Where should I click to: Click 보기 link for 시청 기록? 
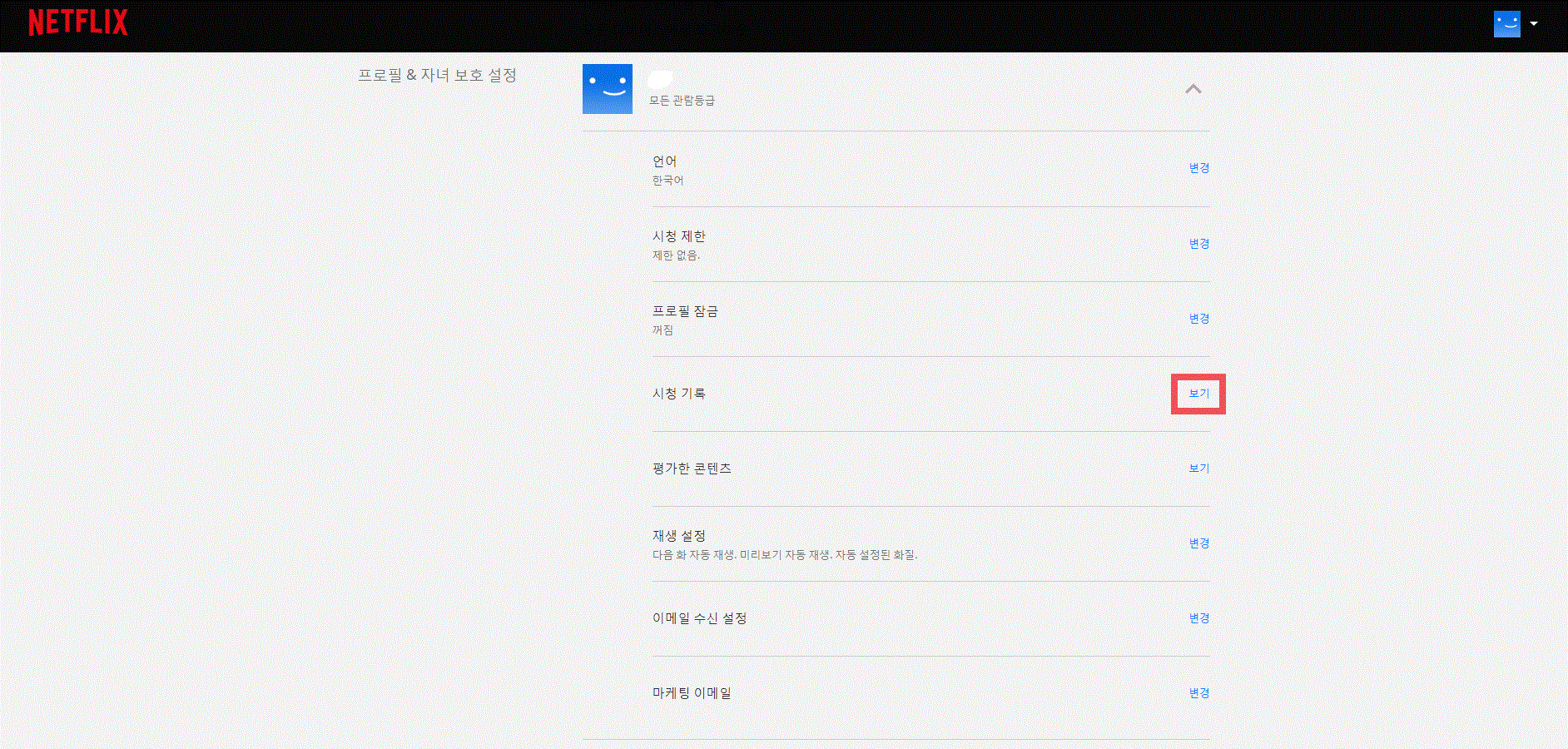[1199, 394]
